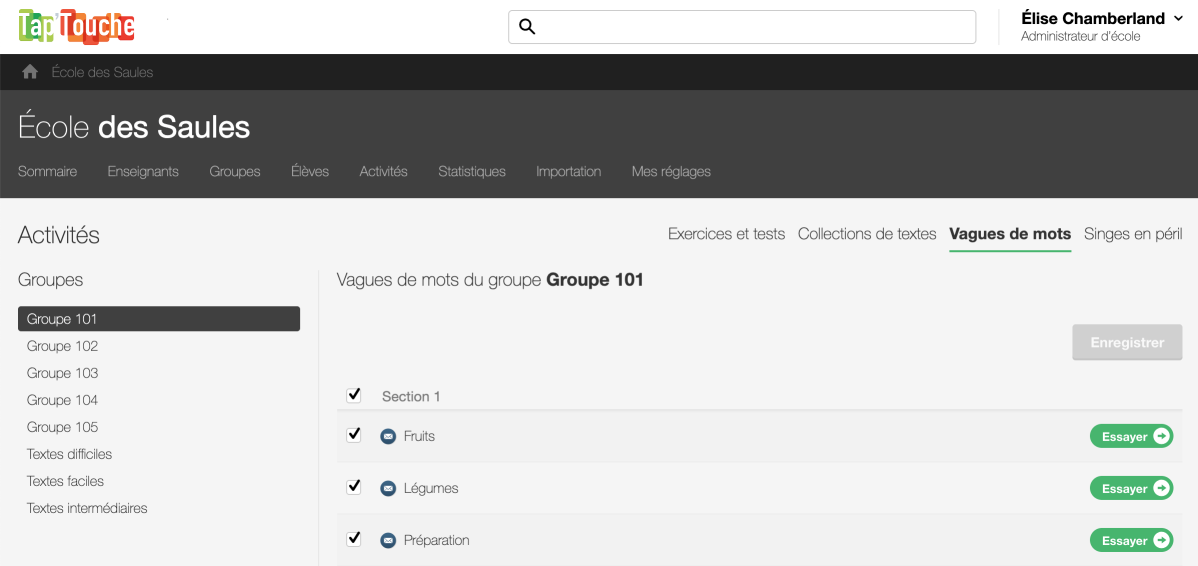Viewport: 1198px width, 566px height.
Task: Select Groupe 103 in the groups list
Action: pyautogui.click(x=63, y=373)
